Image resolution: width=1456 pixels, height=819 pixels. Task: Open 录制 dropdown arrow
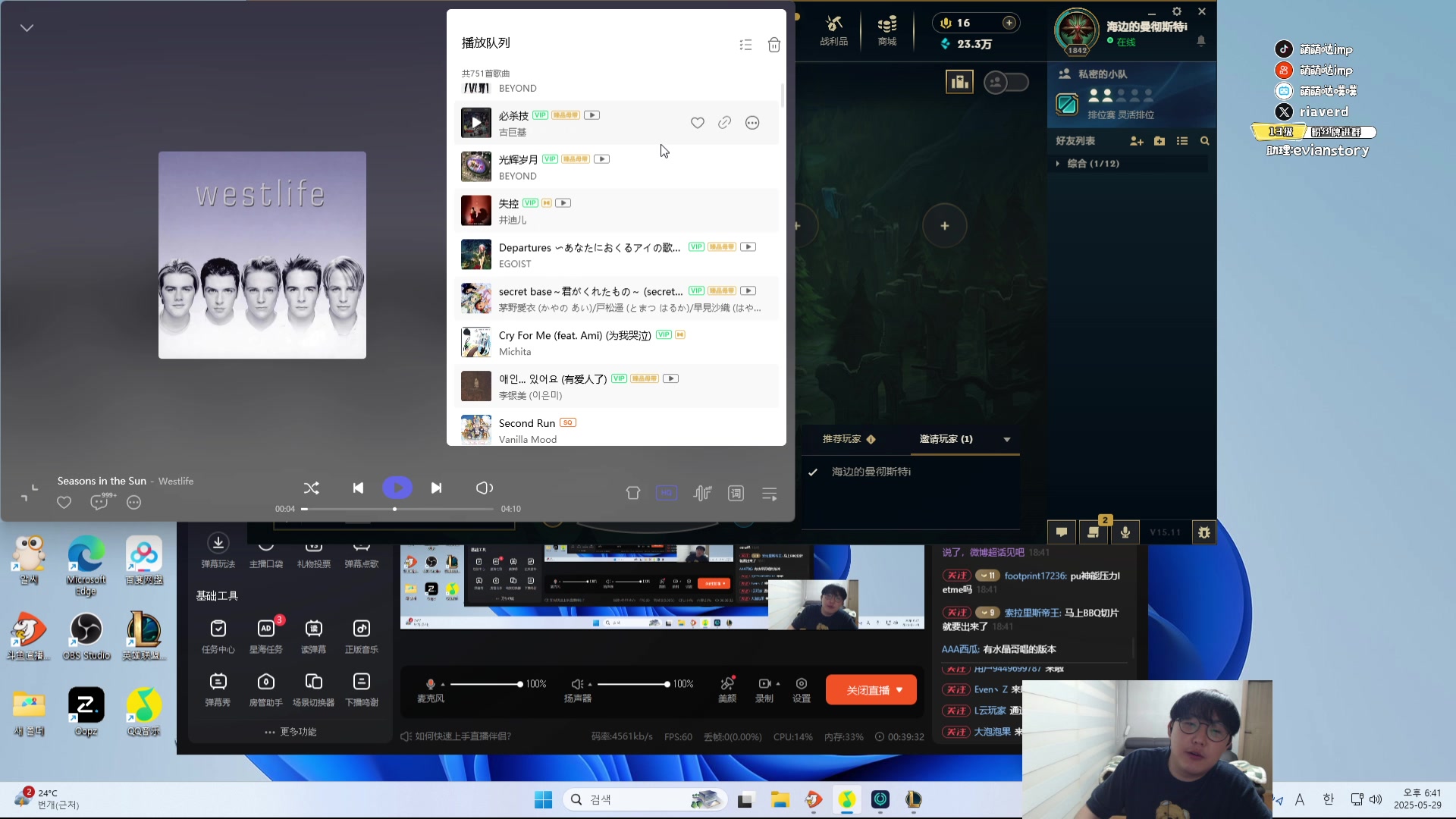[778, 684]
